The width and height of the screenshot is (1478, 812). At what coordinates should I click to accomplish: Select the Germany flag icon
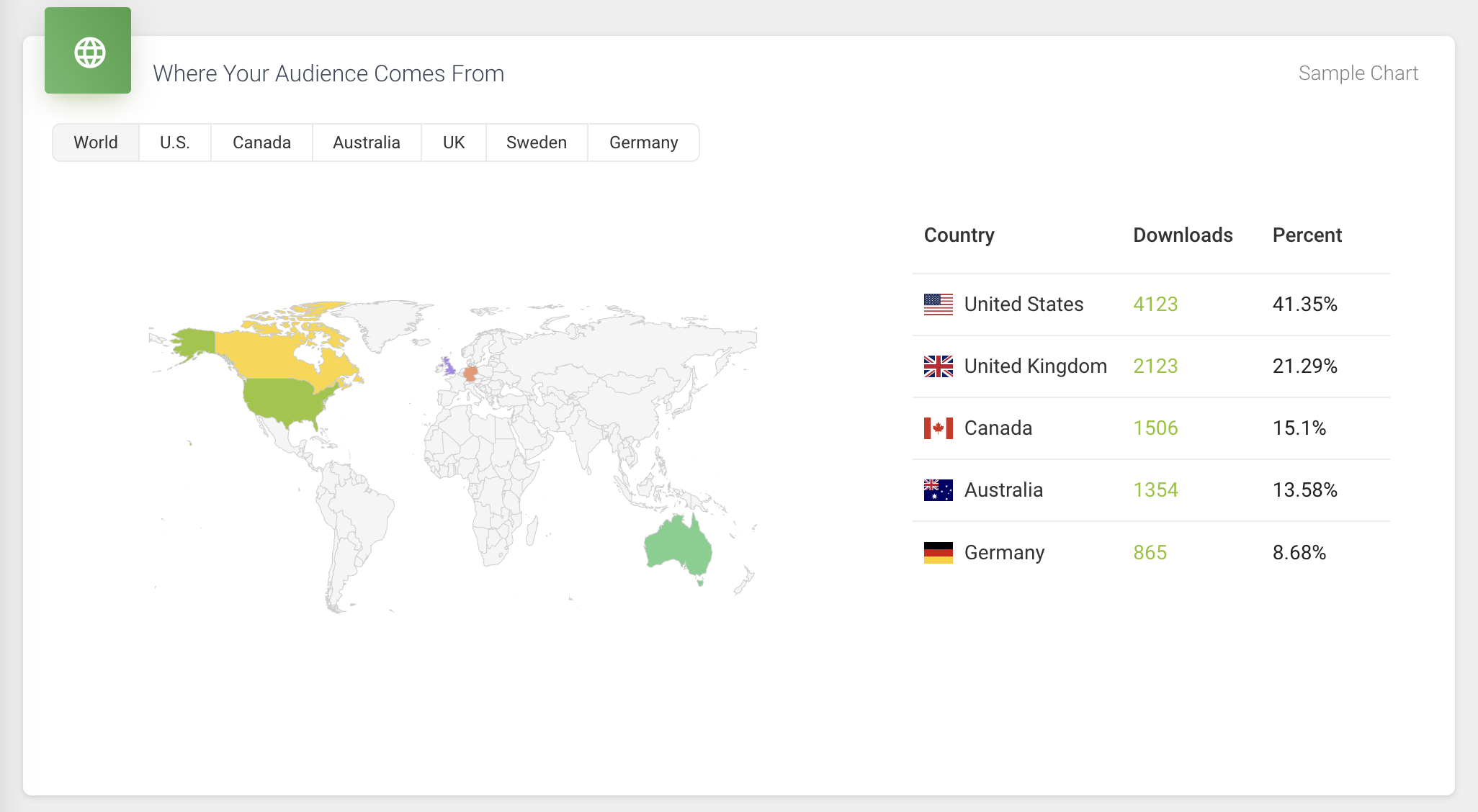tap(938, 553)
